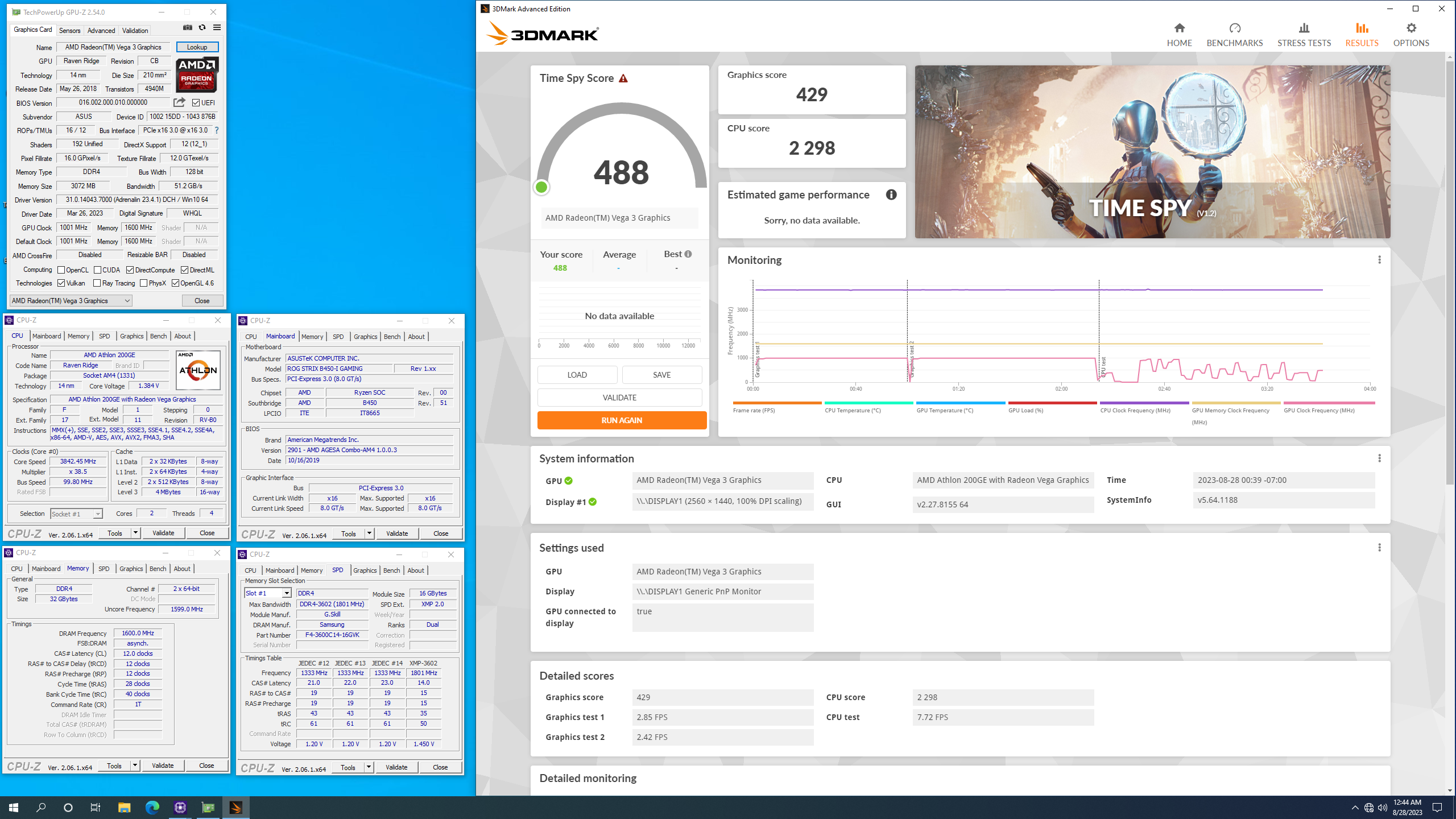Switch to the Sensors tab in GPU-Z

[69, 31]
